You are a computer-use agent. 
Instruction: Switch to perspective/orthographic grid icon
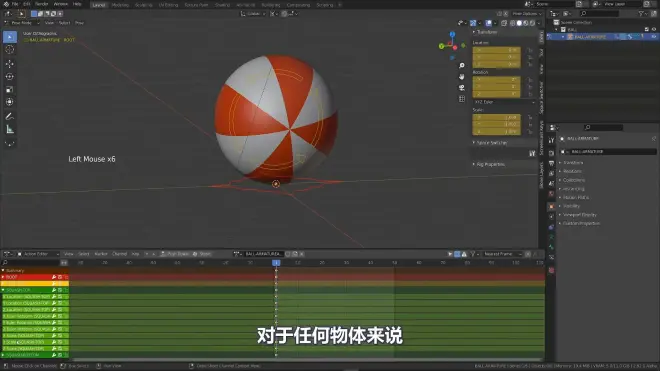tap(462, 99)
